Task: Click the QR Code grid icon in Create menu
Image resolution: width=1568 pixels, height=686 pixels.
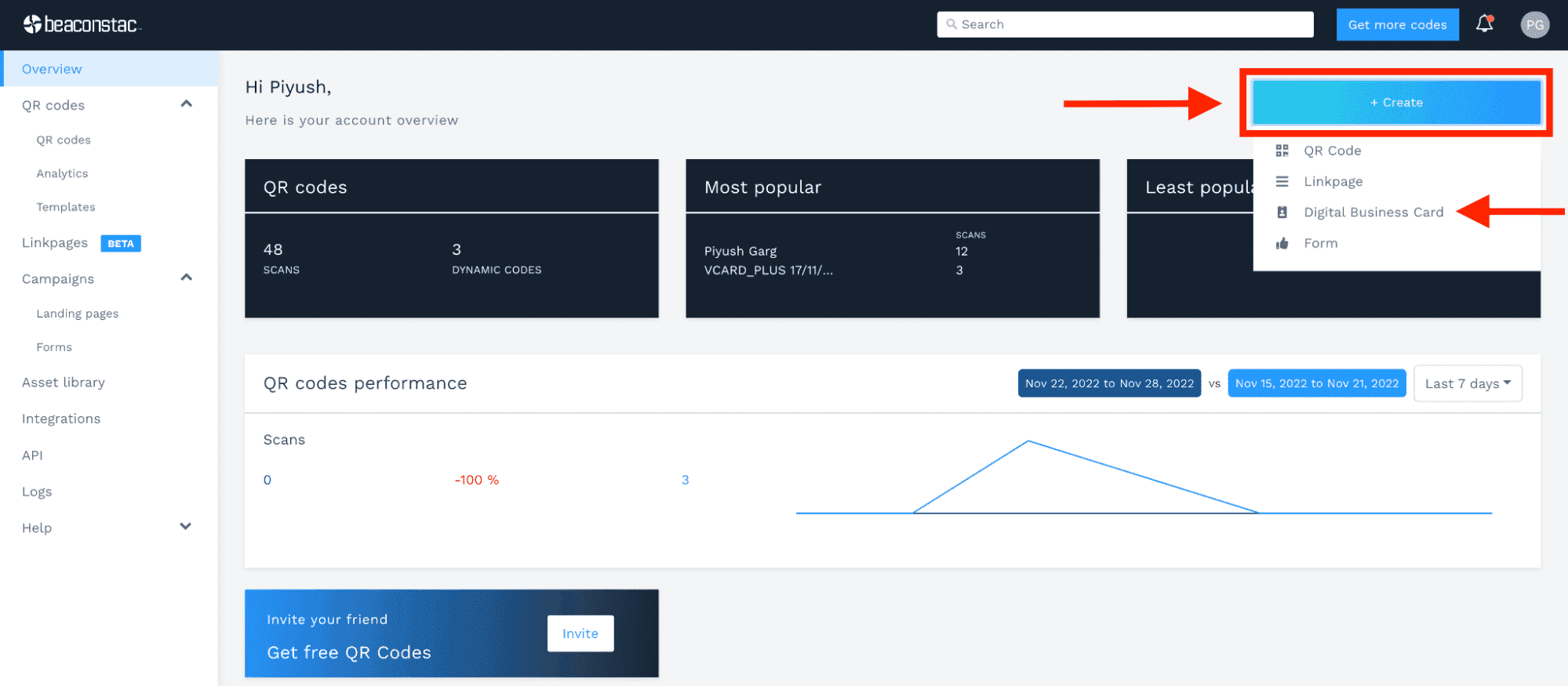Action: 1282,151
